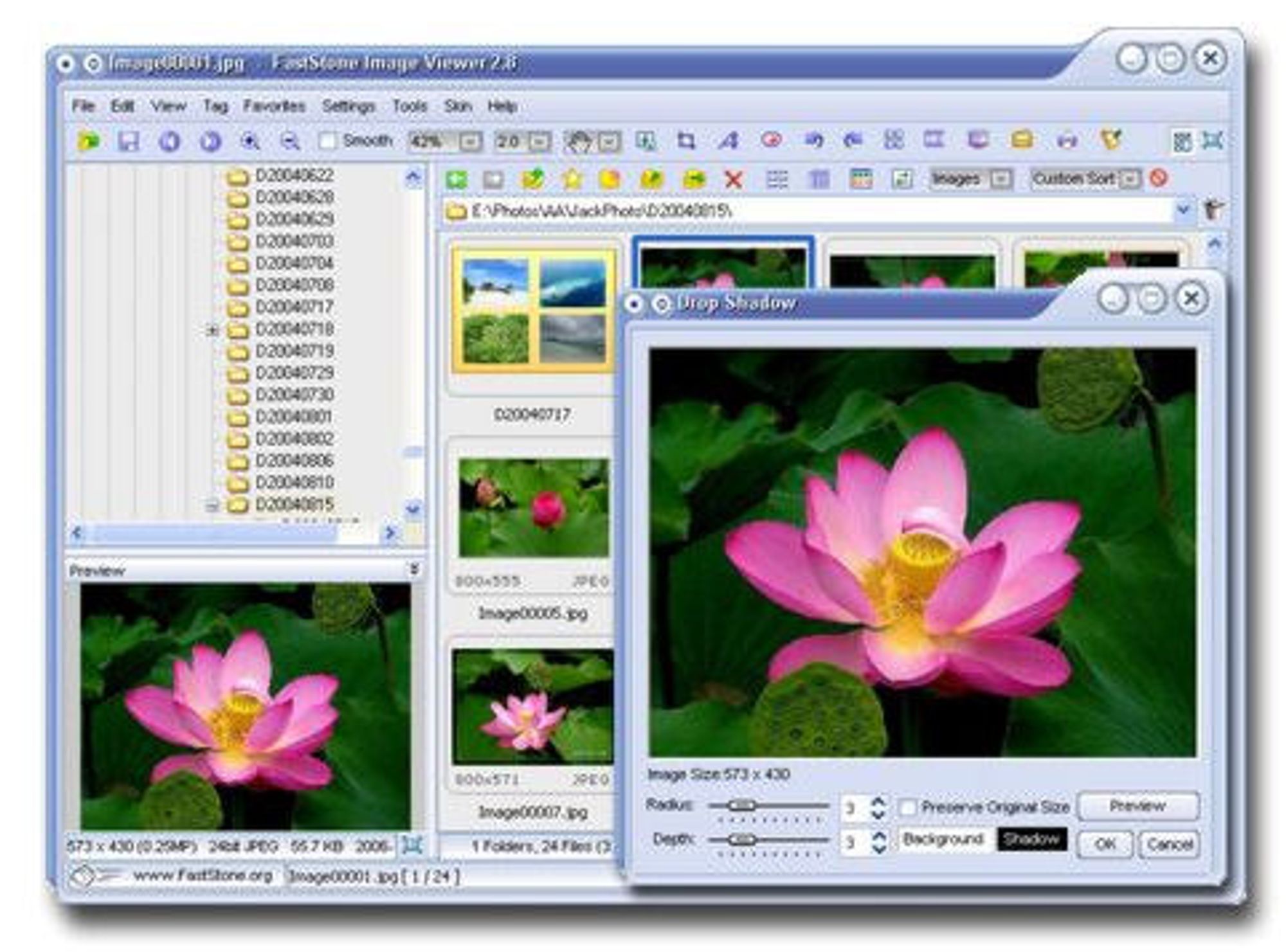Select folder D20040622 in the tree
This screenshot has width=1286, height=952.
point(294,175)
